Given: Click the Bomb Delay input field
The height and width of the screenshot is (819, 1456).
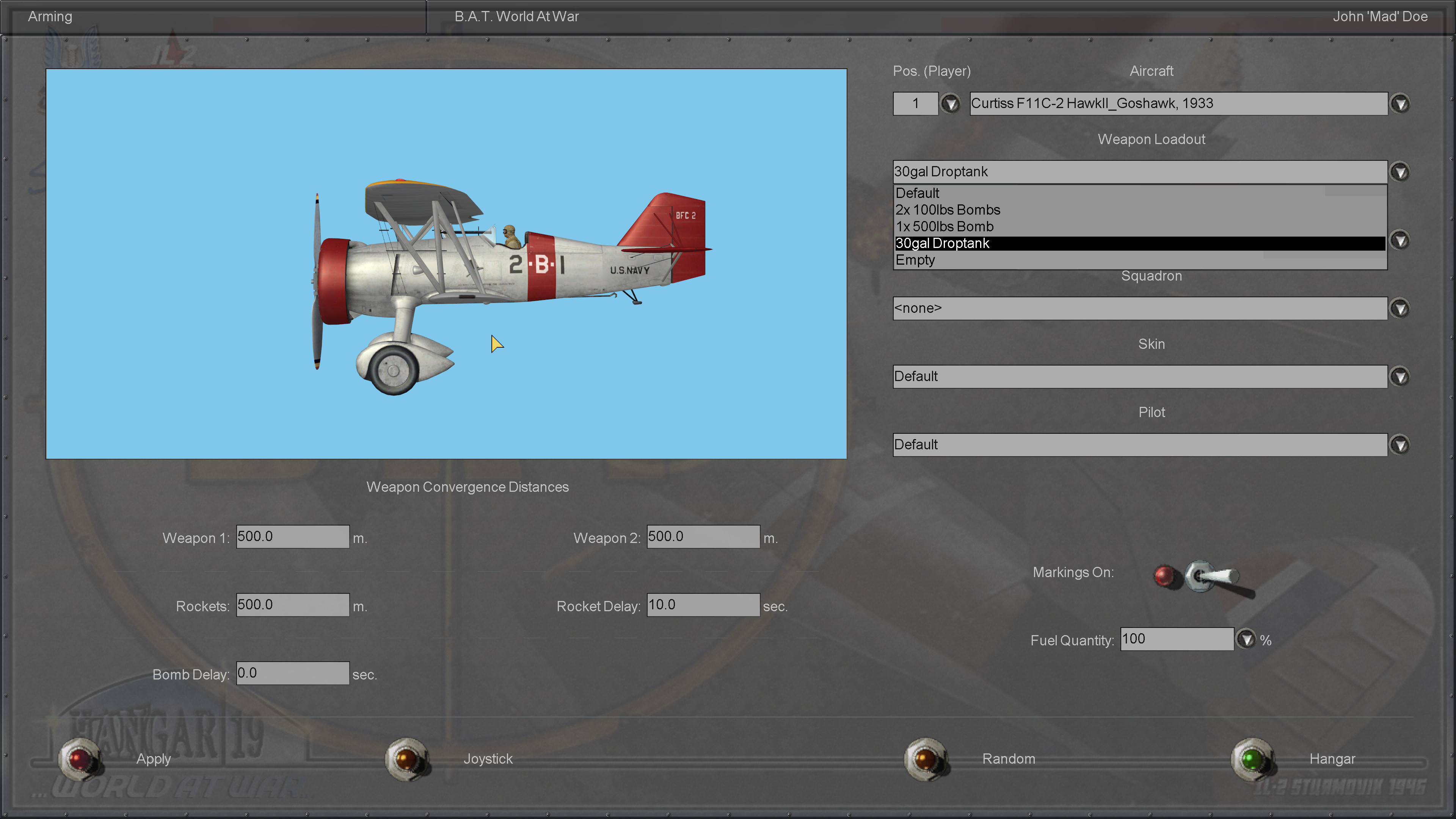Looking at the screenshot, I should tap(292, 673).
